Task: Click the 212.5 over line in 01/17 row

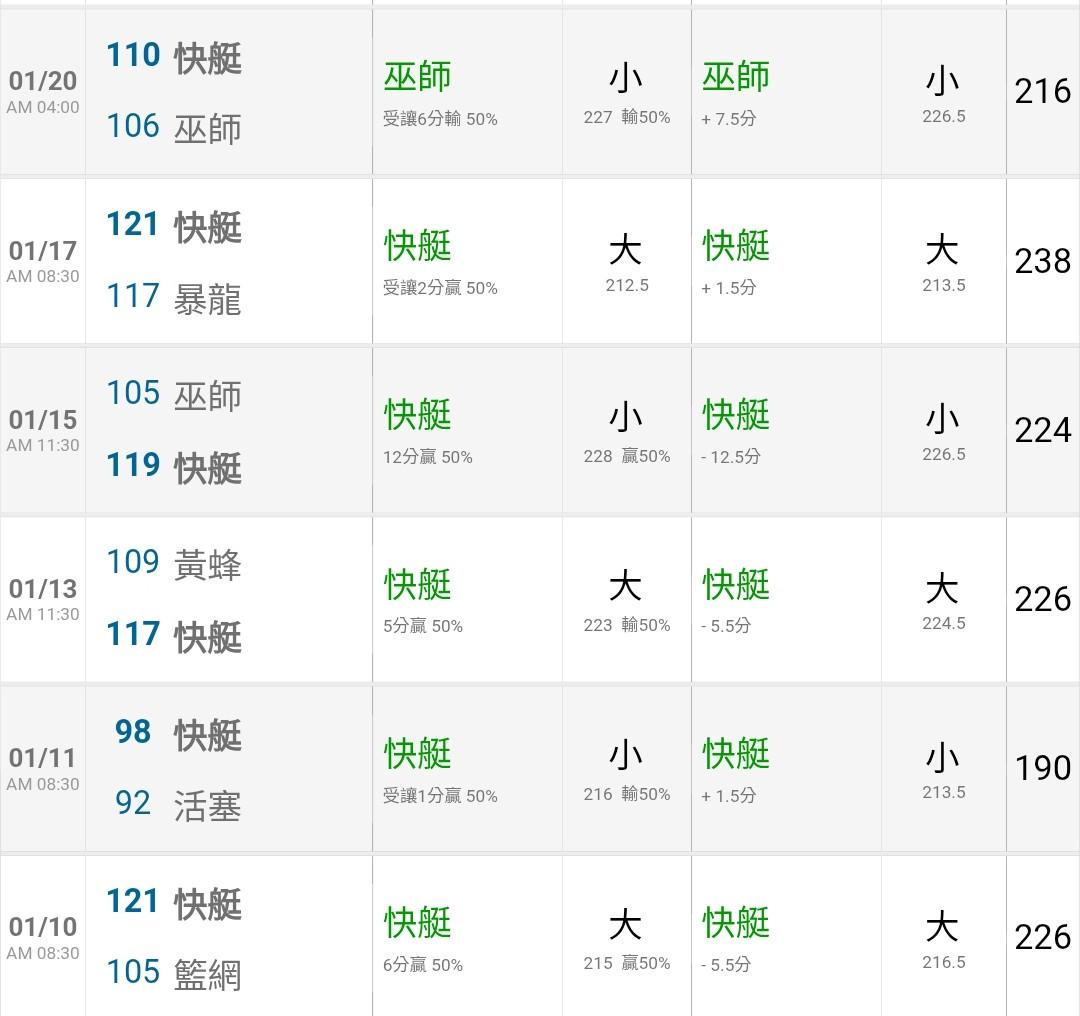Action: pyautogui.click(x=627, y=286)
